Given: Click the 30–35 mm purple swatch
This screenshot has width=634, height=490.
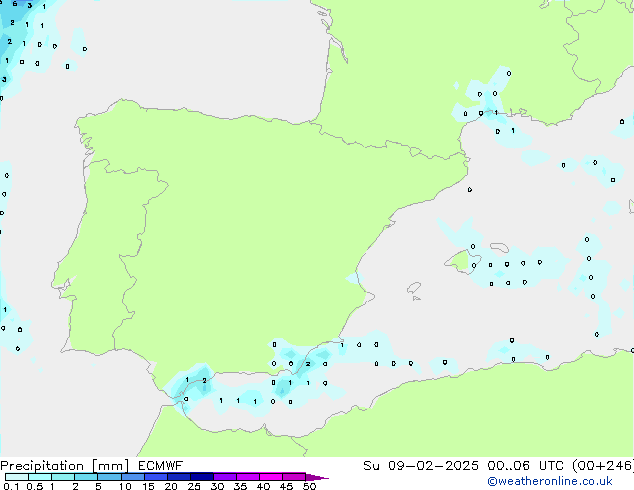Looking at the screenshot, I should [x=224, y=477].
